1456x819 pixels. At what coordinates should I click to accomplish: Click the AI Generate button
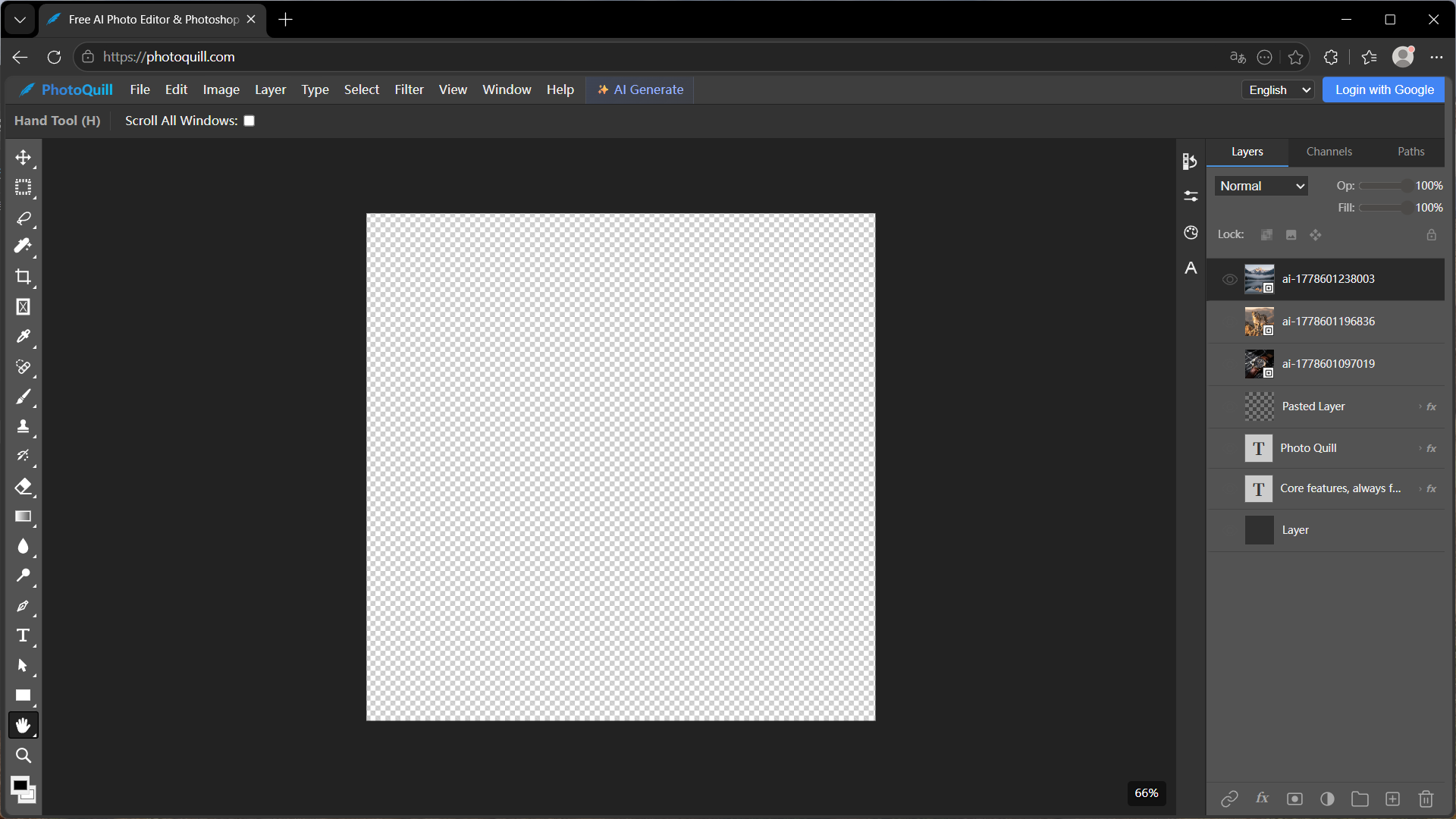(x=640, y=89)
